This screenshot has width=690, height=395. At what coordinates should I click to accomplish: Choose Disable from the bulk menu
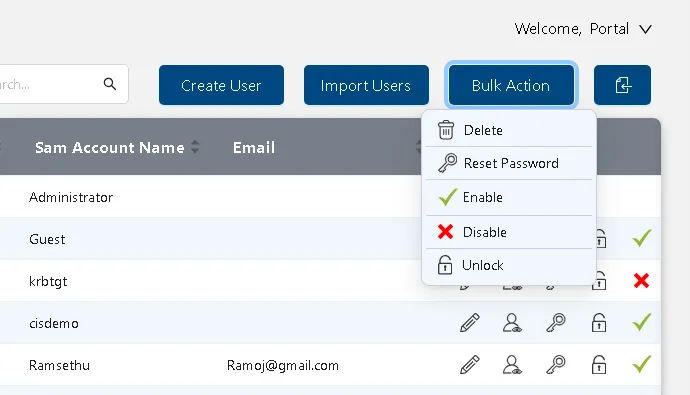(509, 232)
